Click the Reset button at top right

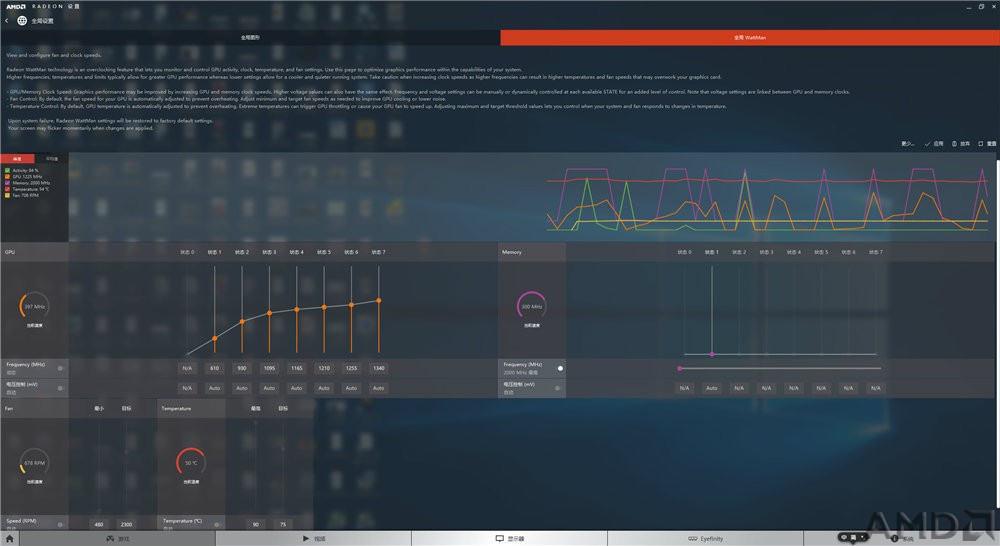tap(987, 144)
